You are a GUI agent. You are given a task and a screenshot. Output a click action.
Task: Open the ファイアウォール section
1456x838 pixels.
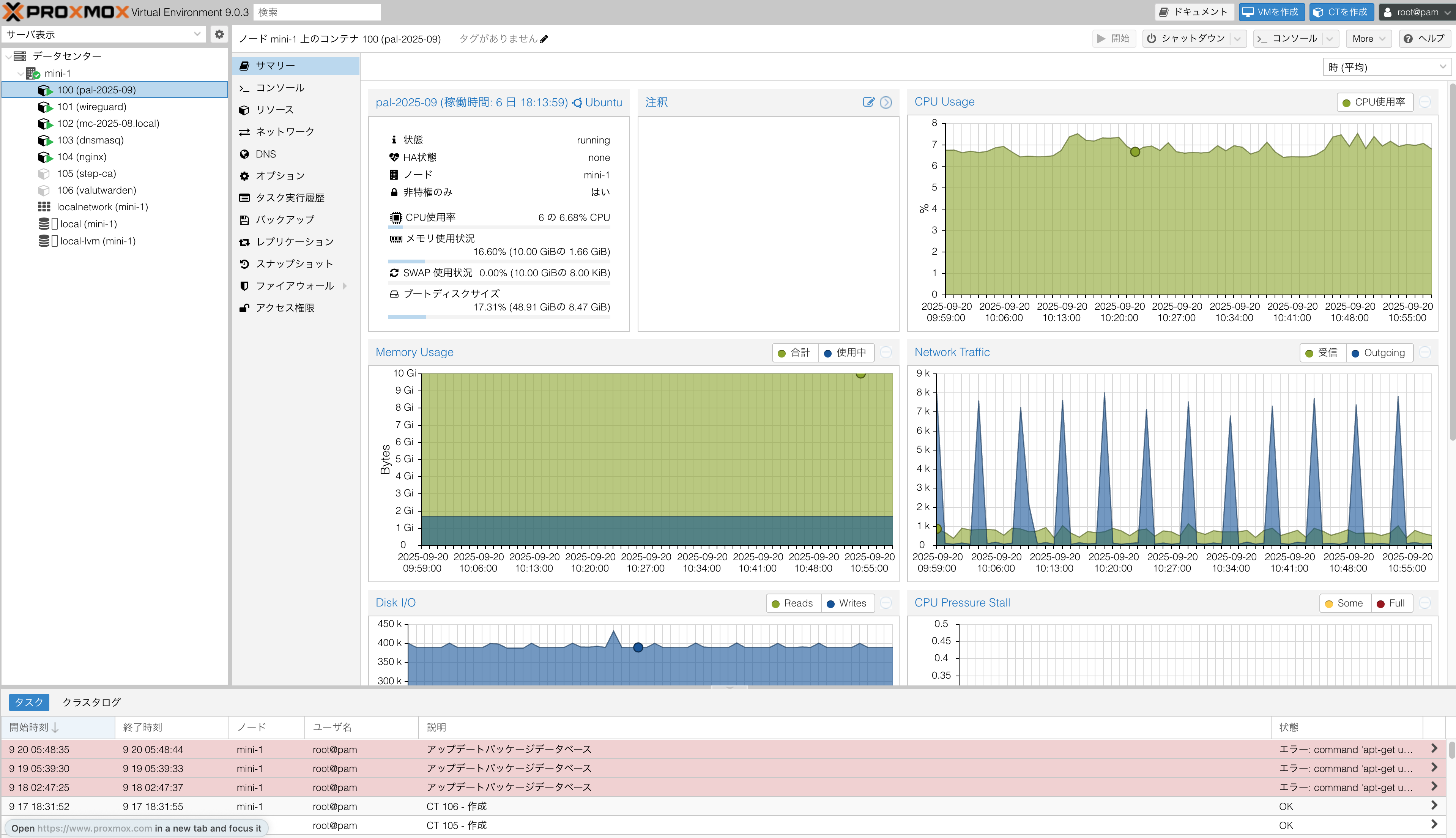[x=294, y=285]
